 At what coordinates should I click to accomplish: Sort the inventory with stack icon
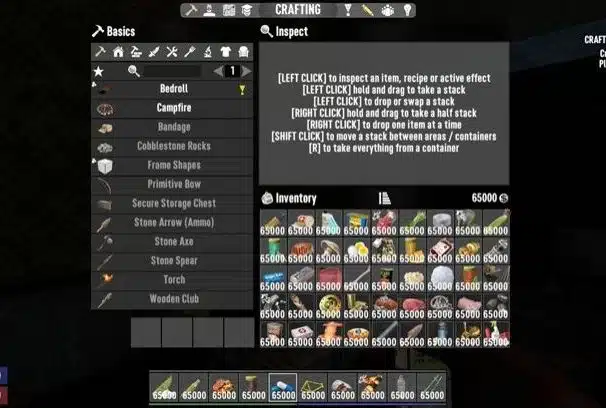(385, 198)
